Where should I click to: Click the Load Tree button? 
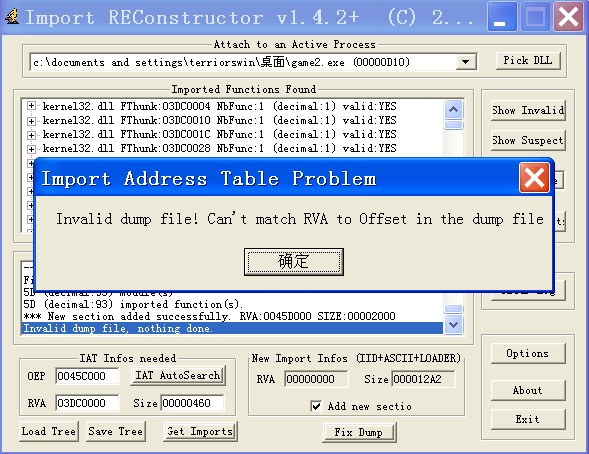49,431
